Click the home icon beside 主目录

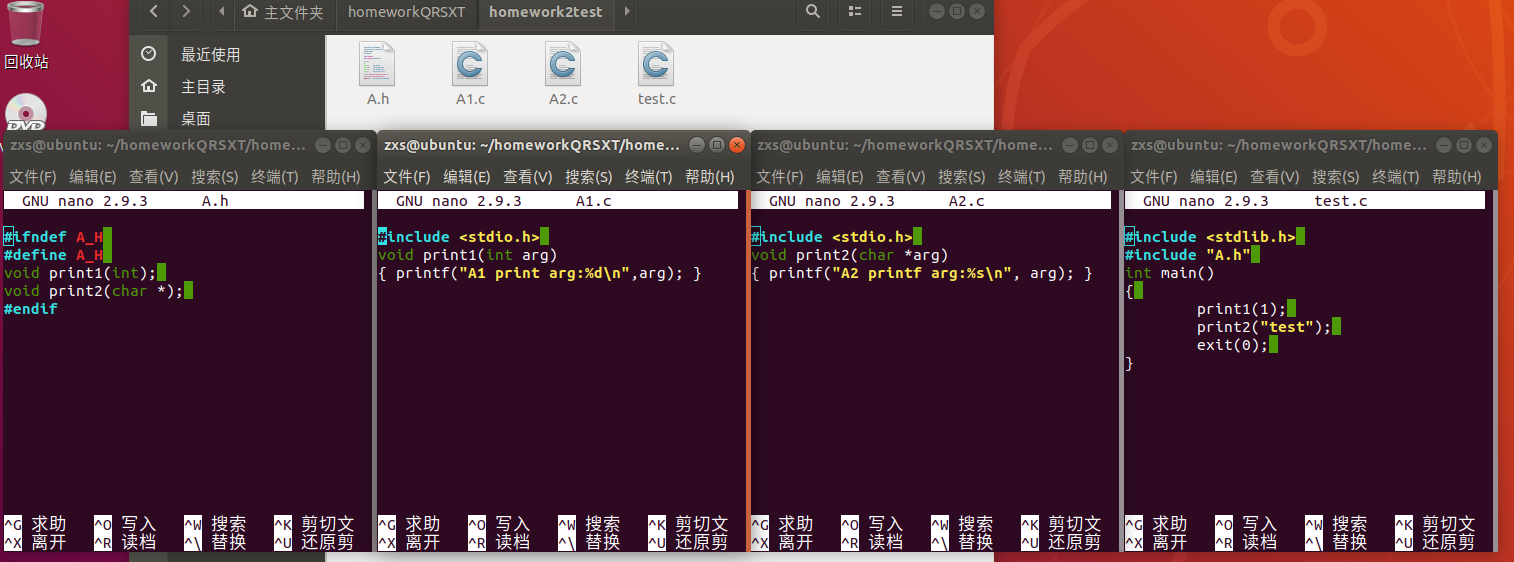click(149, 86)
